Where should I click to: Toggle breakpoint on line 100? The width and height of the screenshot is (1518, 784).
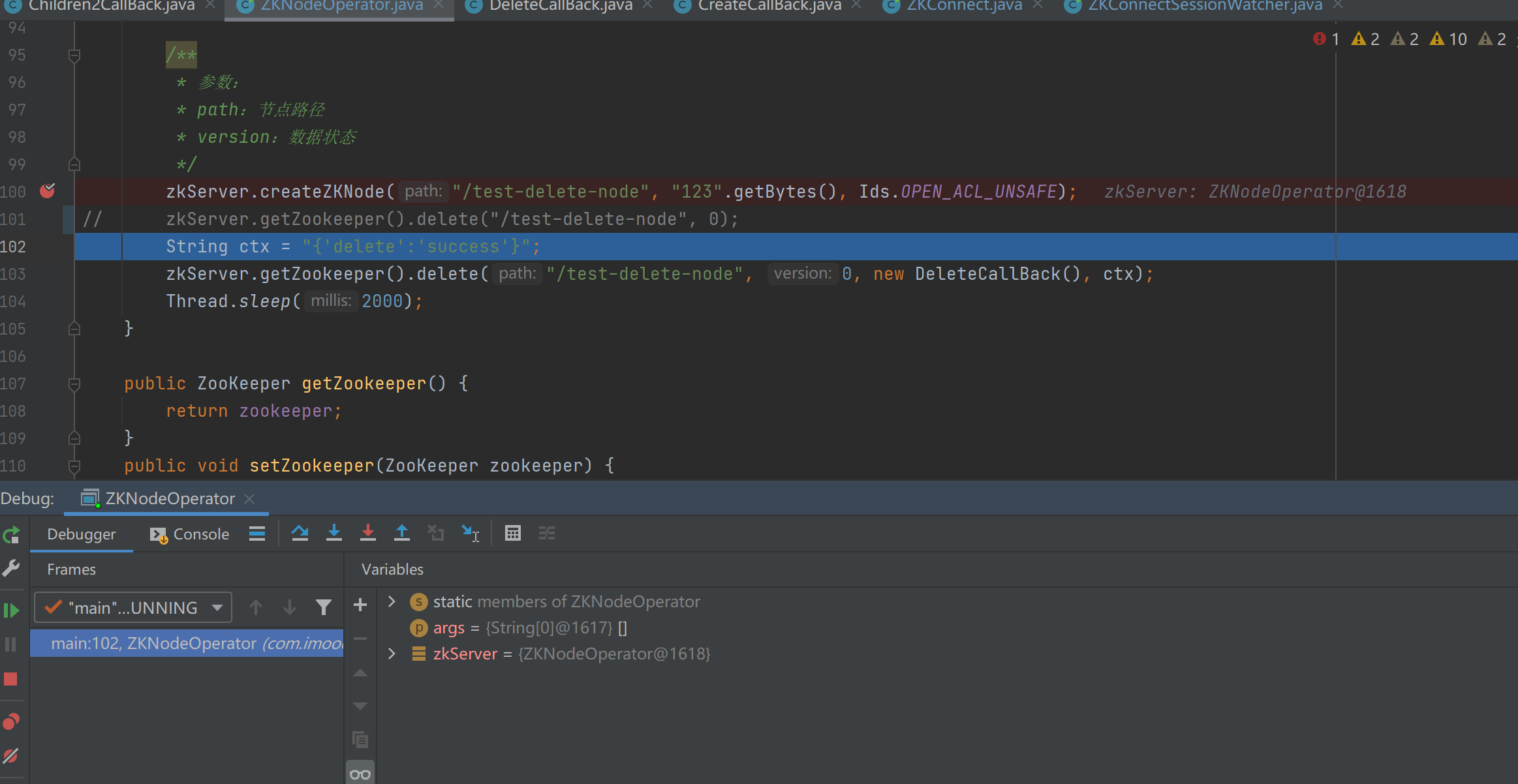click(48, 191)
